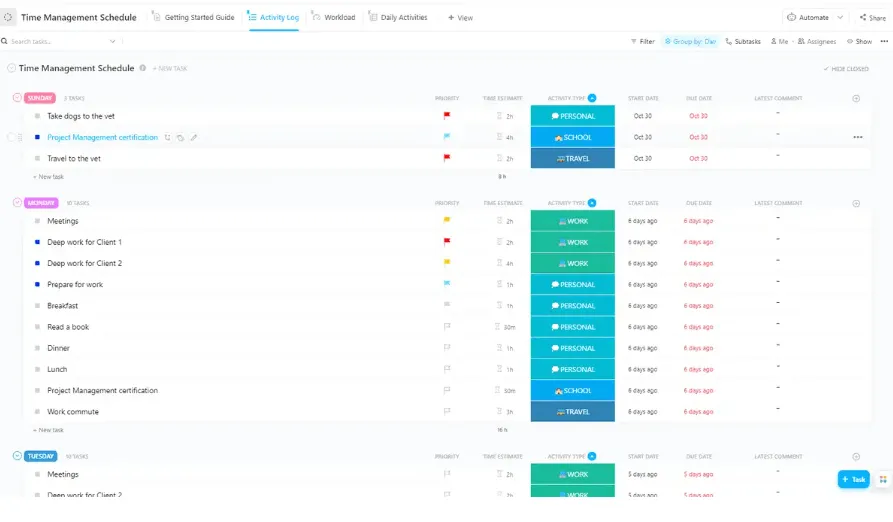The image size is (893, 522).
Task: Click the Activity Type sort indicator in Sunday header
Action: [592, 98]
